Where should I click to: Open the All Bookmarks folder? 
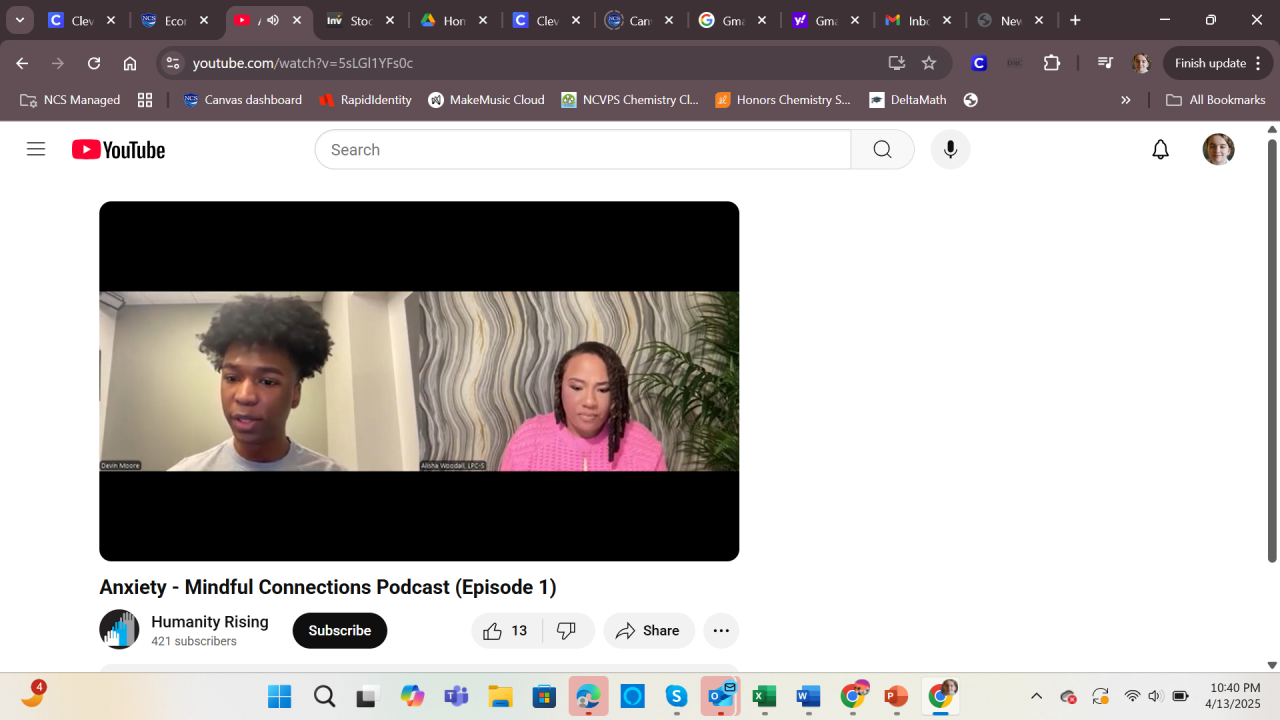click(x=1216, y=100)
